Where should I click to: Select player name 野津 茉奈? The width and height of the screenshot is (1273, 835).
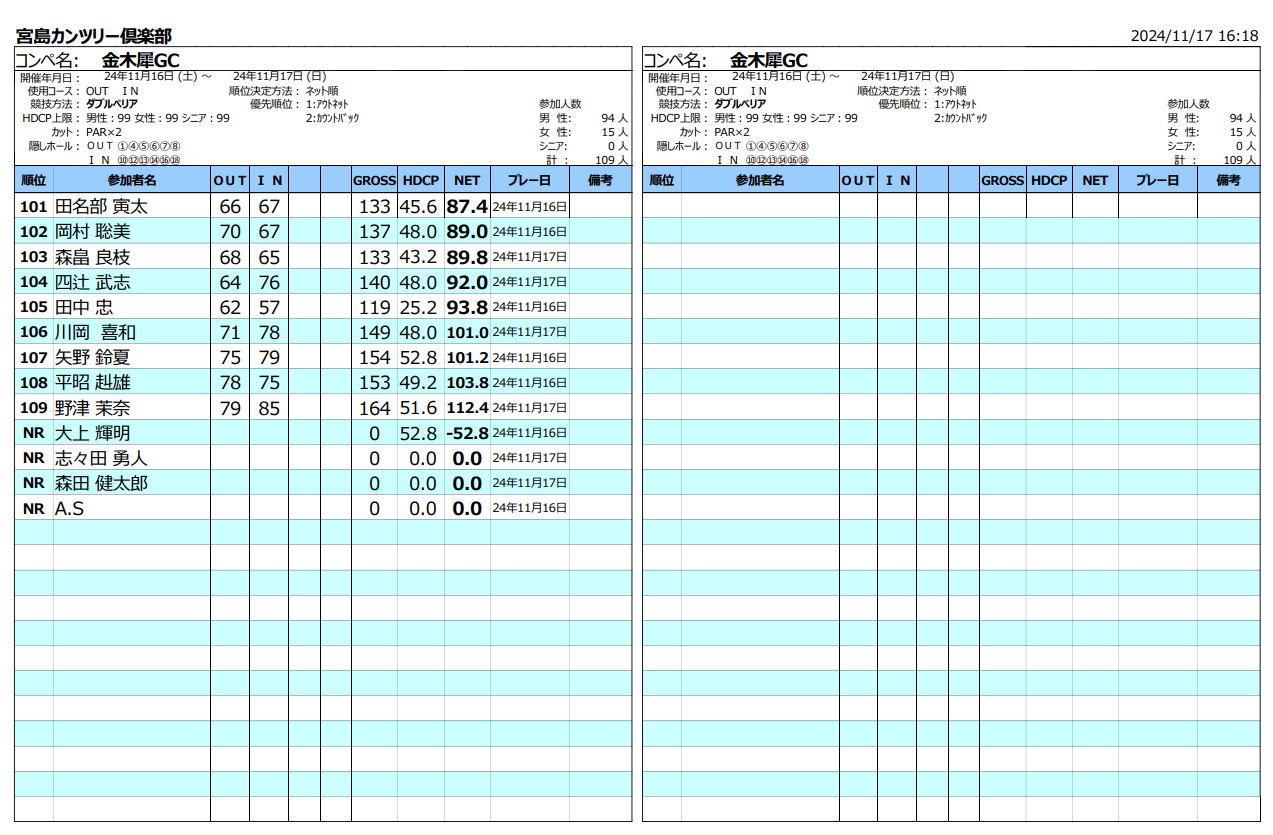(93, 408)
